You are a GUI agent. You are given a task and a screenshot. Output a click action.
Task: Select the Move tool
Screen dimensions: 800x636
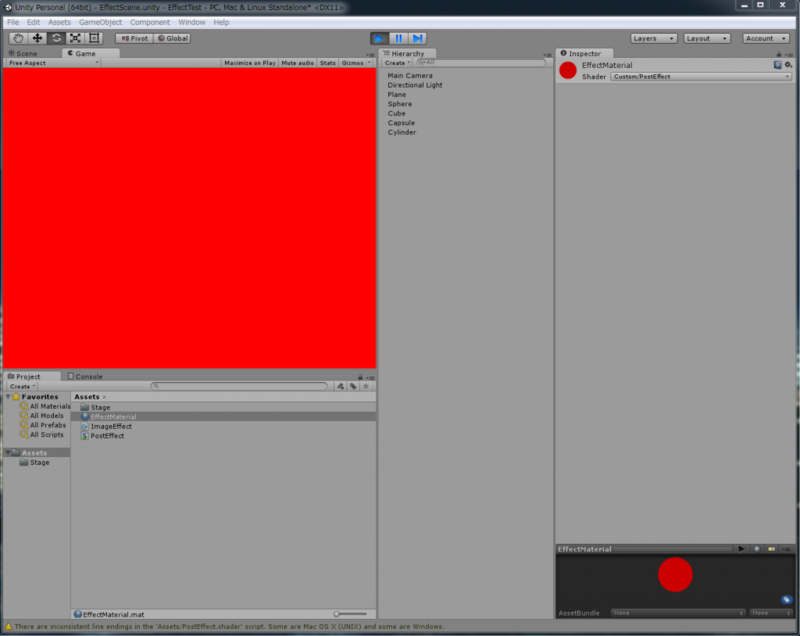[x=37, y=38]
